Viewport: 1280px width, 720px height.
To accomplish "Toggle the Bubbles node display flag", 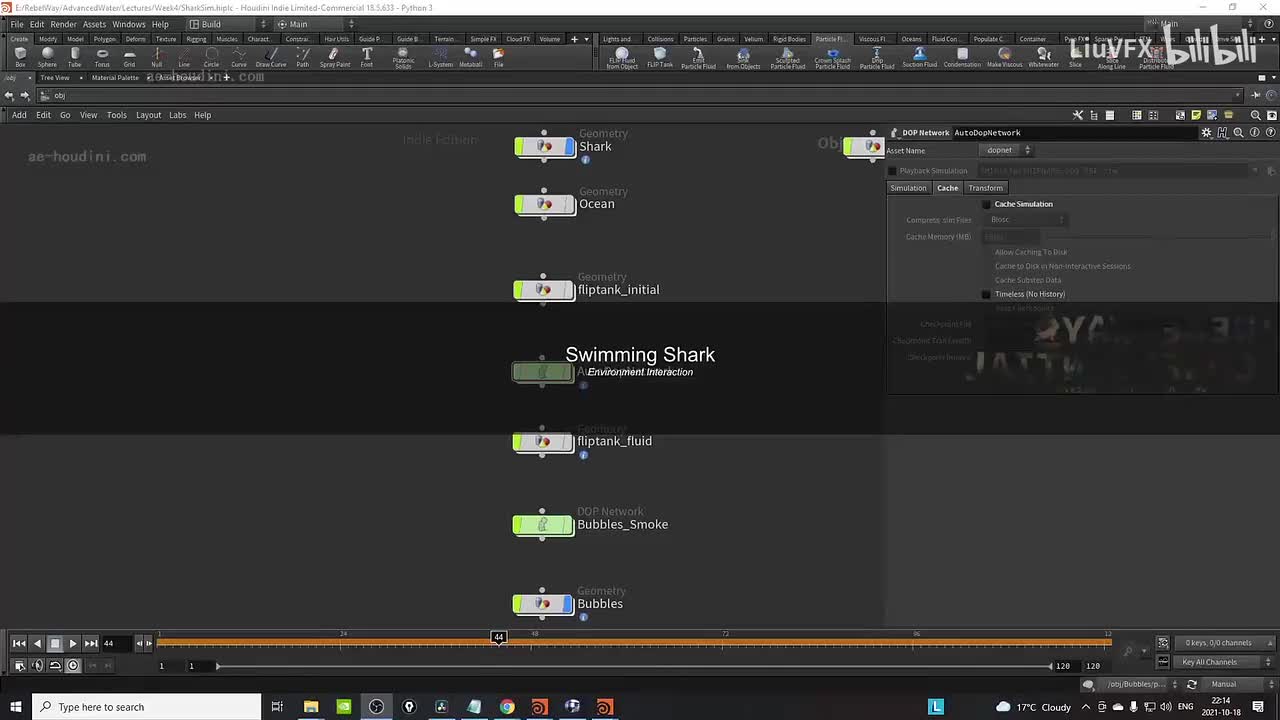I will point(566,604).
